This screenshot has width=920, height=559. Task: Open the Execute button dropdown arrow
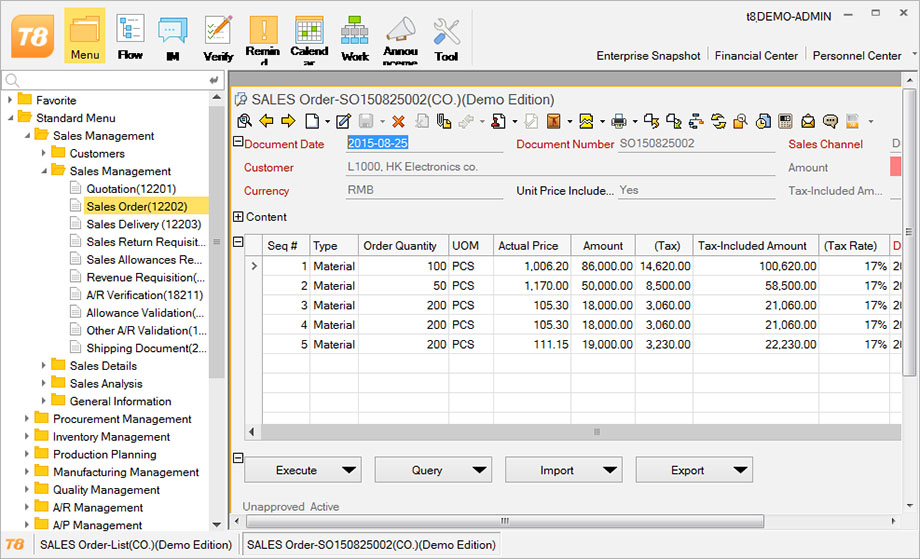point(349,470)
